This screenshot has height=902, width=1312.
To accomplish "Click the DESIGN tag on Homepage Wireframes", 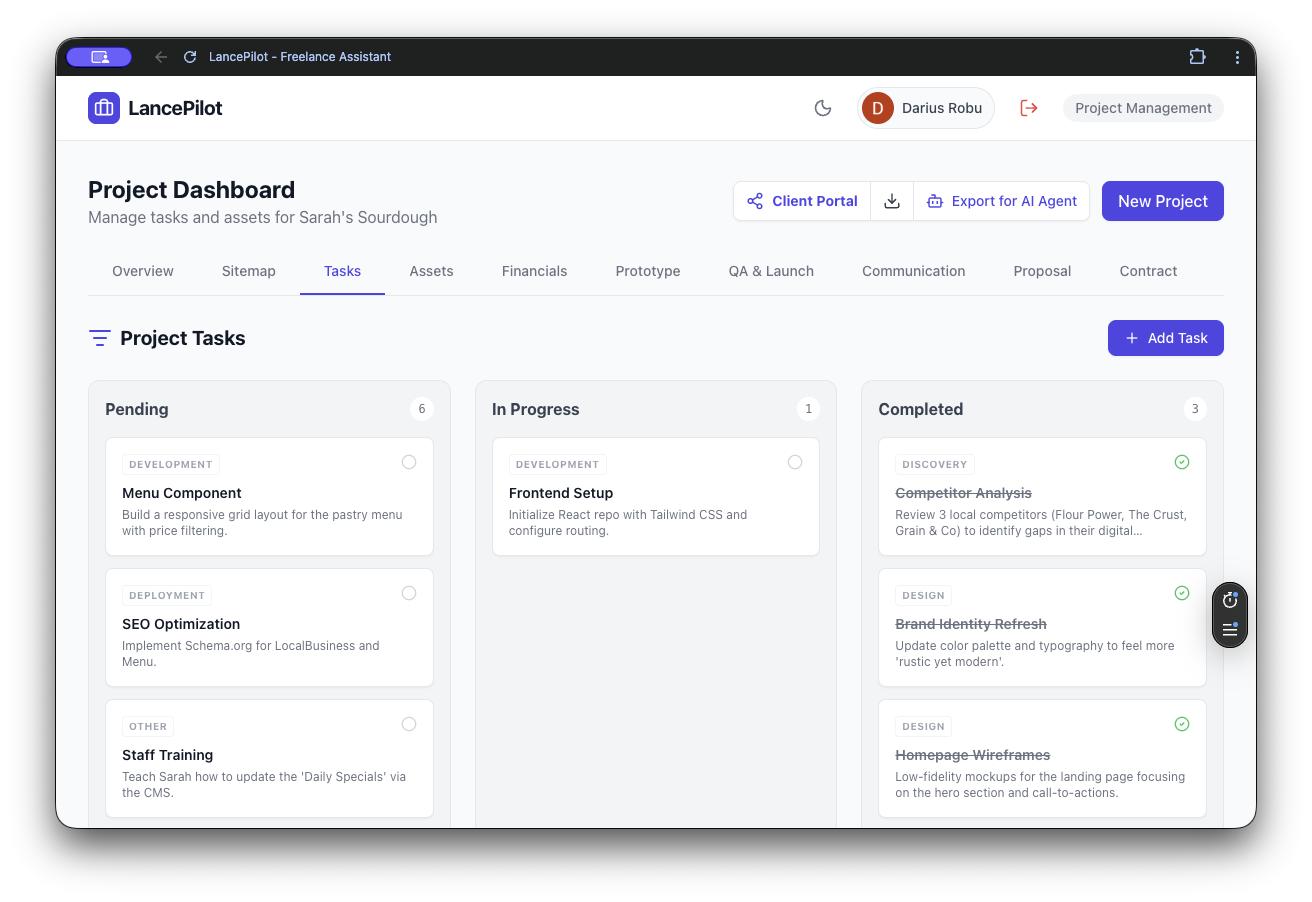I will tap(923, 726).
